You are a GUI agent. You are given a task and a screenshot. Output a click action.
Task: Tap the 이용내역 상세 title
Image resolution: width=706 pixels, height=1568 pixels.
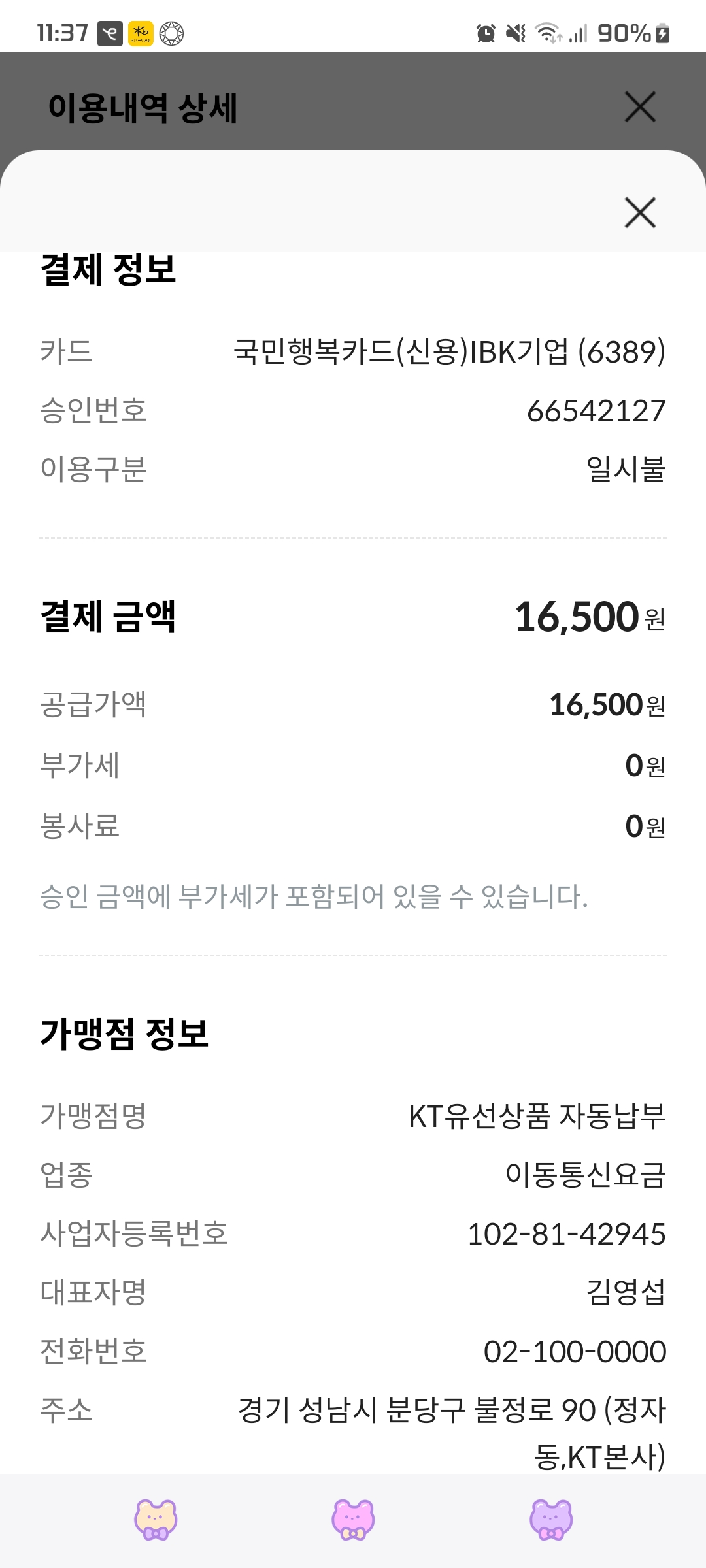(x=143, y=108)
